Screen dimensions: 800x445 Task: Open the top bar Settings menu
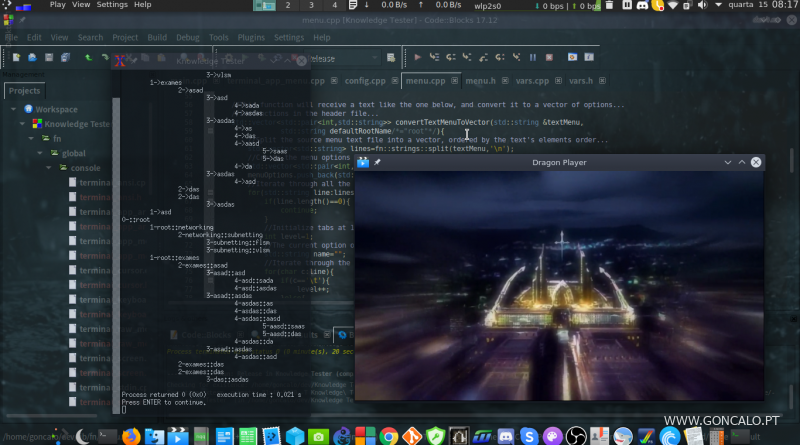pos(112,5)
